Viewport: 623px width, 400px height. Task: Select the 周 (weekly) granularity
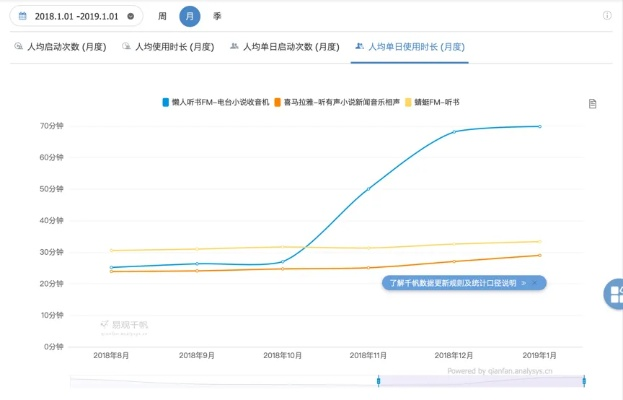click(x=162, y=17)
